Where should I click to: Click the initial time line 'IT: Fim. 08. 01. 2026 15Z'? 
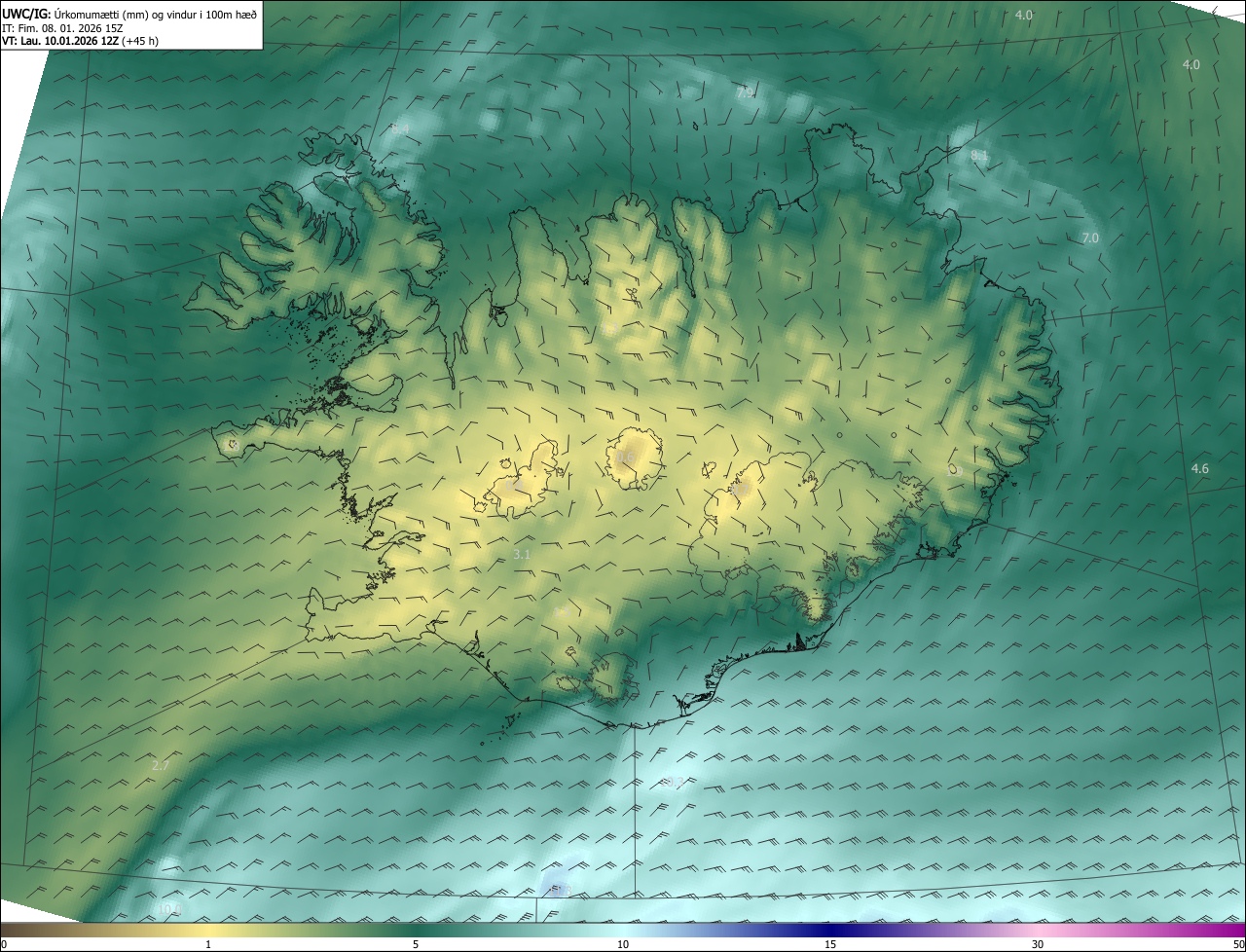[62, 27]
